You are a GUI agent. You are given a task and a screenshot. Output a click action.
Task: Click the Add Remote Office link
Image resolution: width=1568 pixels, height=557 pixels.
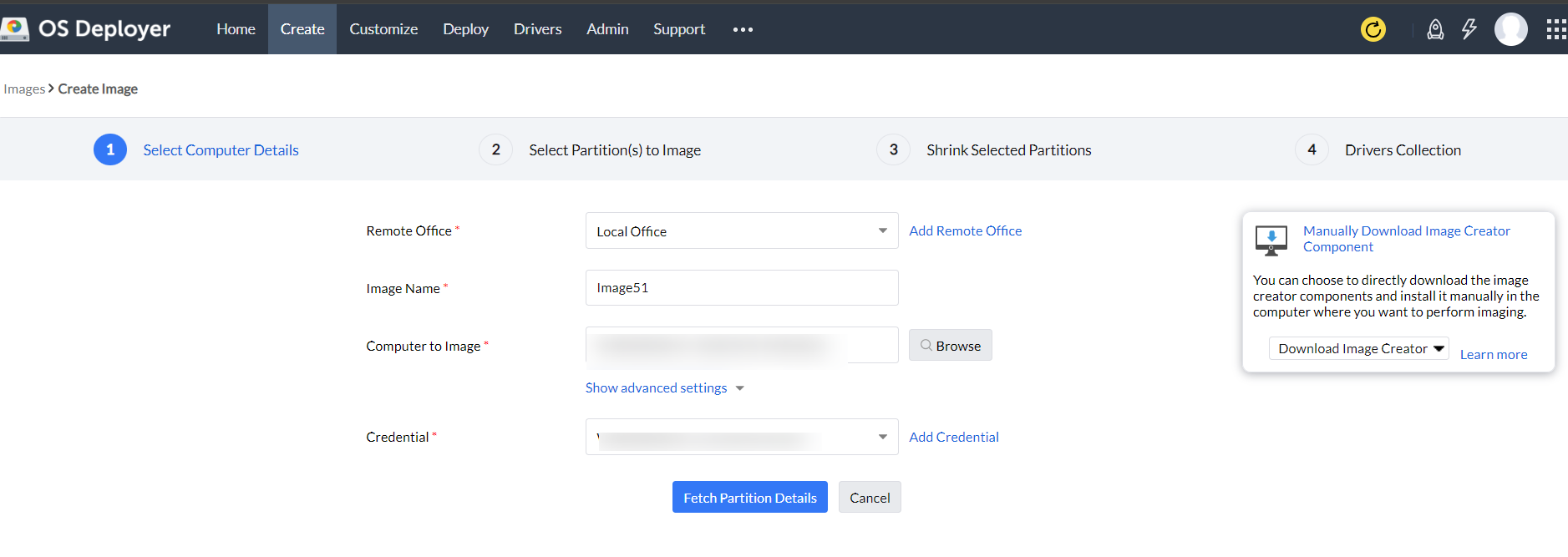pos(965,231)
